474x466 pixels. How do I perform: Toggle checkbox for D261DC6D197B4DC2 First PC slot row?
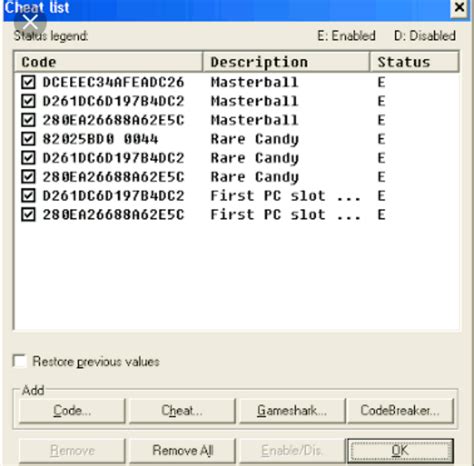[28, 196]
